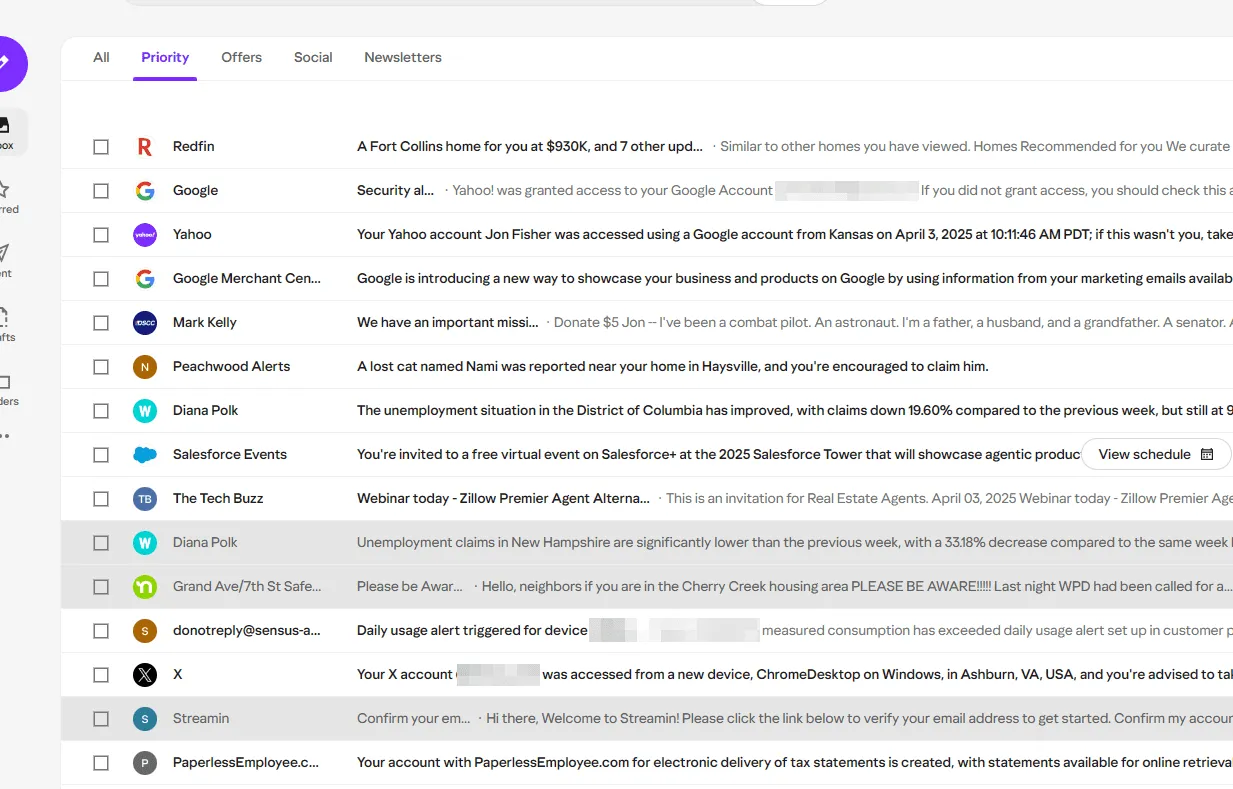Open the Newsletters tab
Image resolution: width=1233 pixels, height=789 pixels.
pyautogui.click(x=403, y=57)
